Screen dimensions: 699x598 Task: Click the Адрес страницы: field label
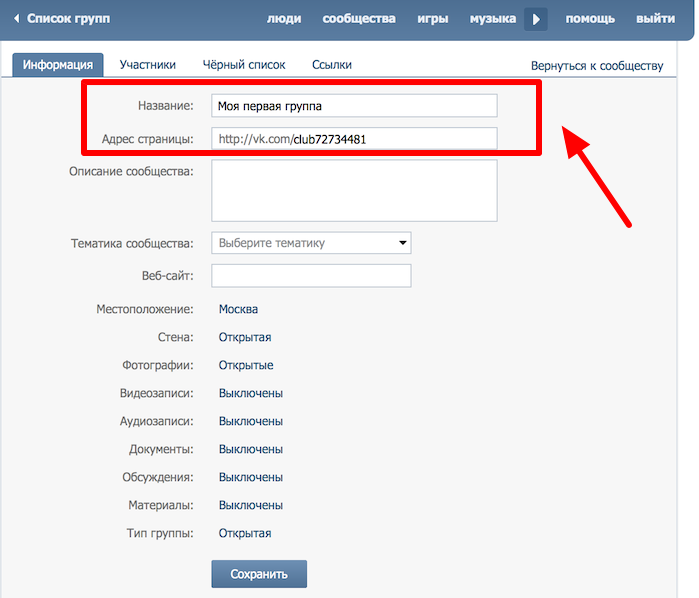coord(148,139)
